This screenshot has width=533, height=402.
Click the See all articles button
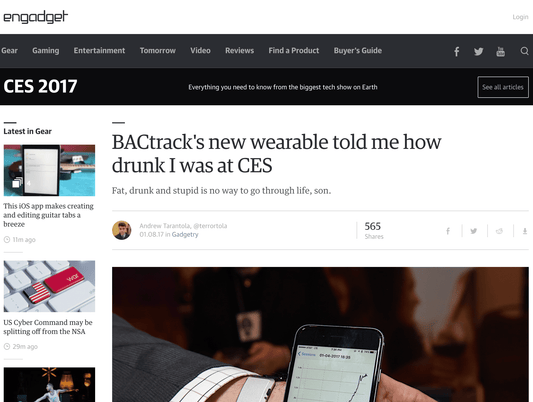point(503,87)
